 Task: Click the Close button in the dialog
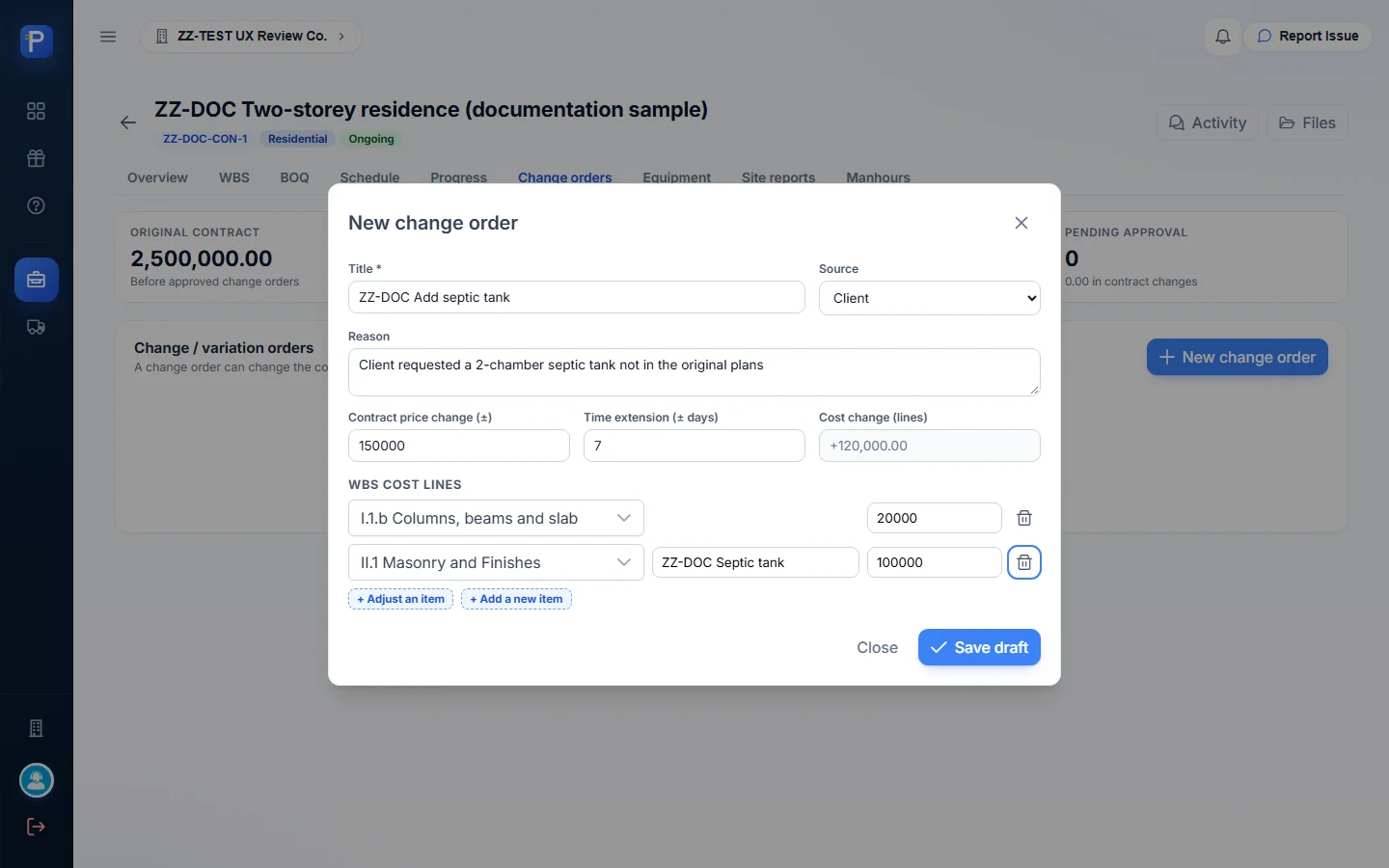[878, 647]
